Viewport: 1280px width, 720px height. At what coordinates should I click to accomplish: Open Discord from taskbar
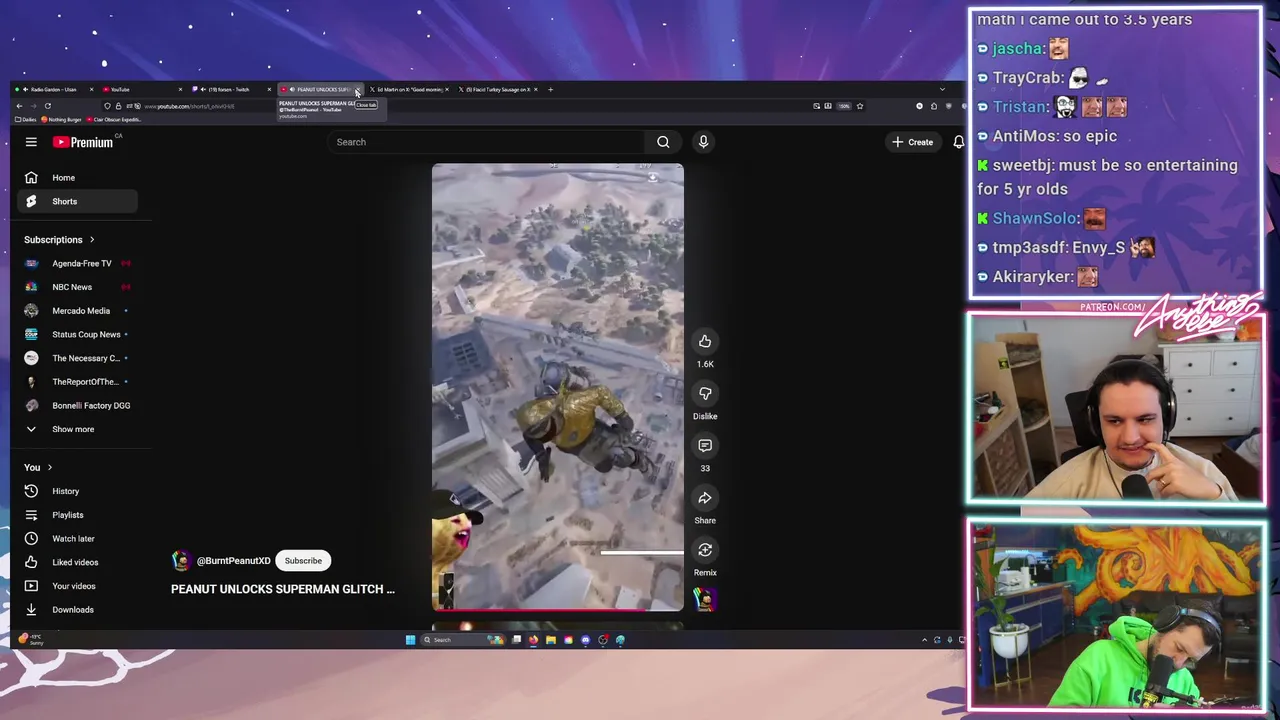586,640
